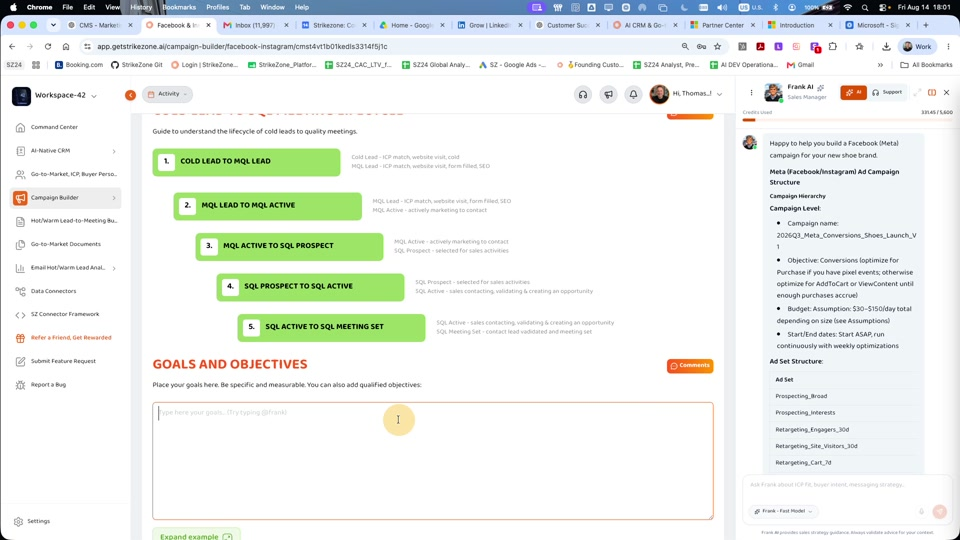Open Refer a Friend, Get Rewarded
The height and width of the screenshot is (540, 960).
pos(65,338)
